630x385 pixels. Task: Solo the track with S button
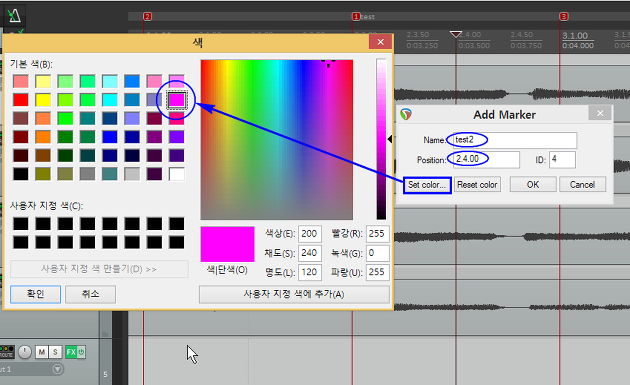55,352
